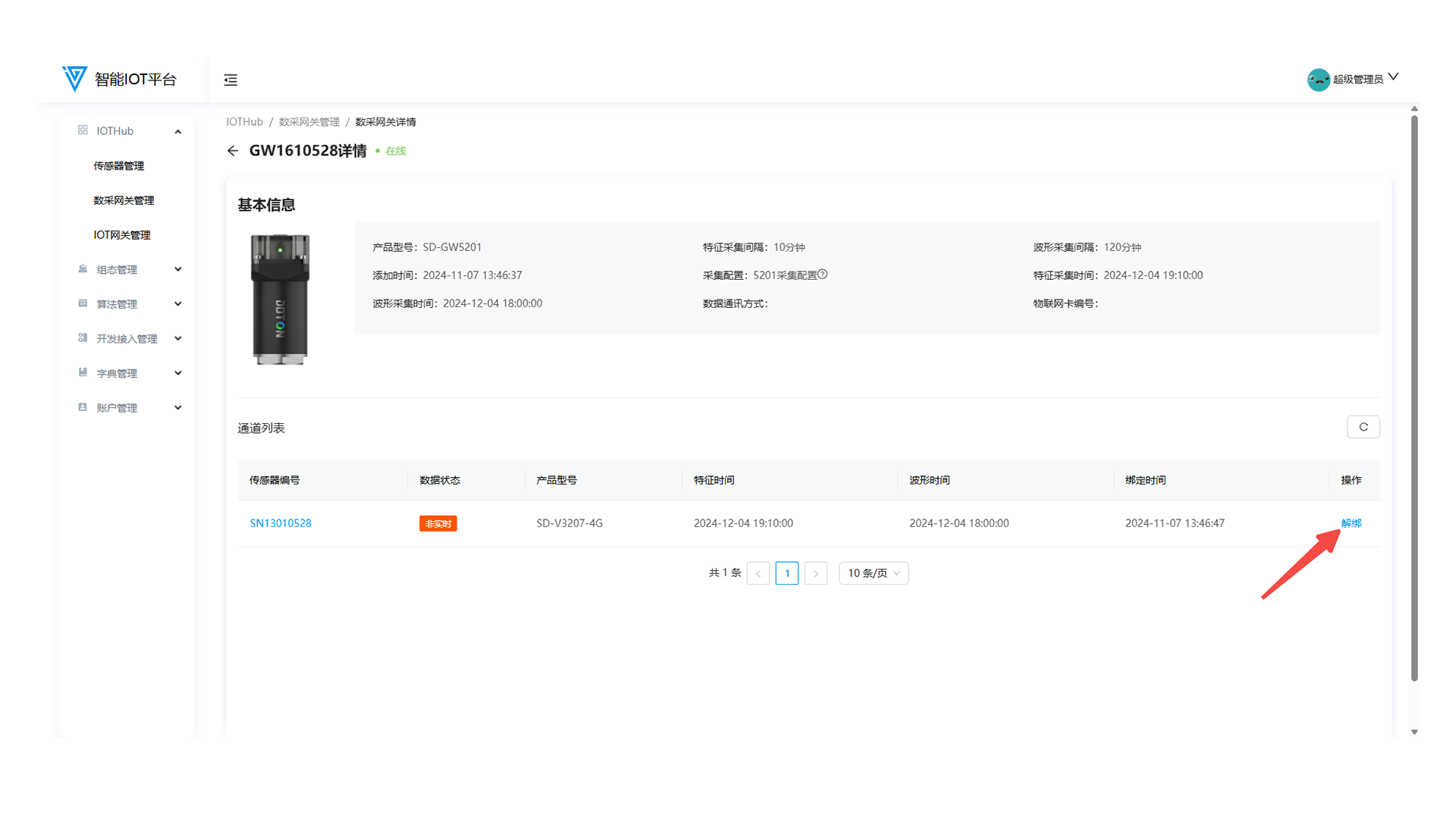1456x819 pixels.
Task: Click the 特征采集间隔: 10分钟 text
Action: tap(754, 247)
